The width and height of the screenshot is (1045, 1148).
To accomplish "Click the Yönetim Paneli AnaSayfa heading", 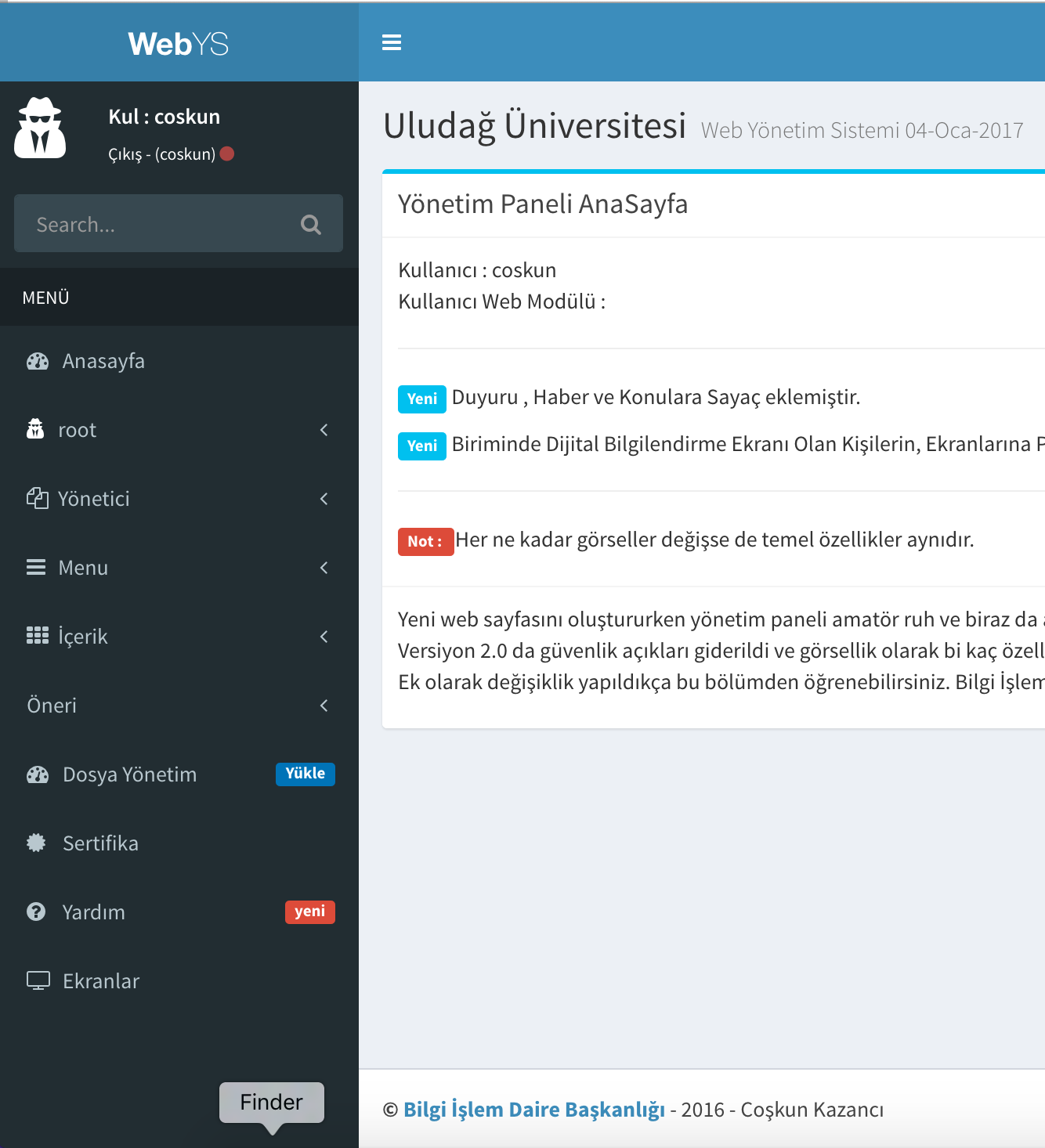I will point(543,204).
